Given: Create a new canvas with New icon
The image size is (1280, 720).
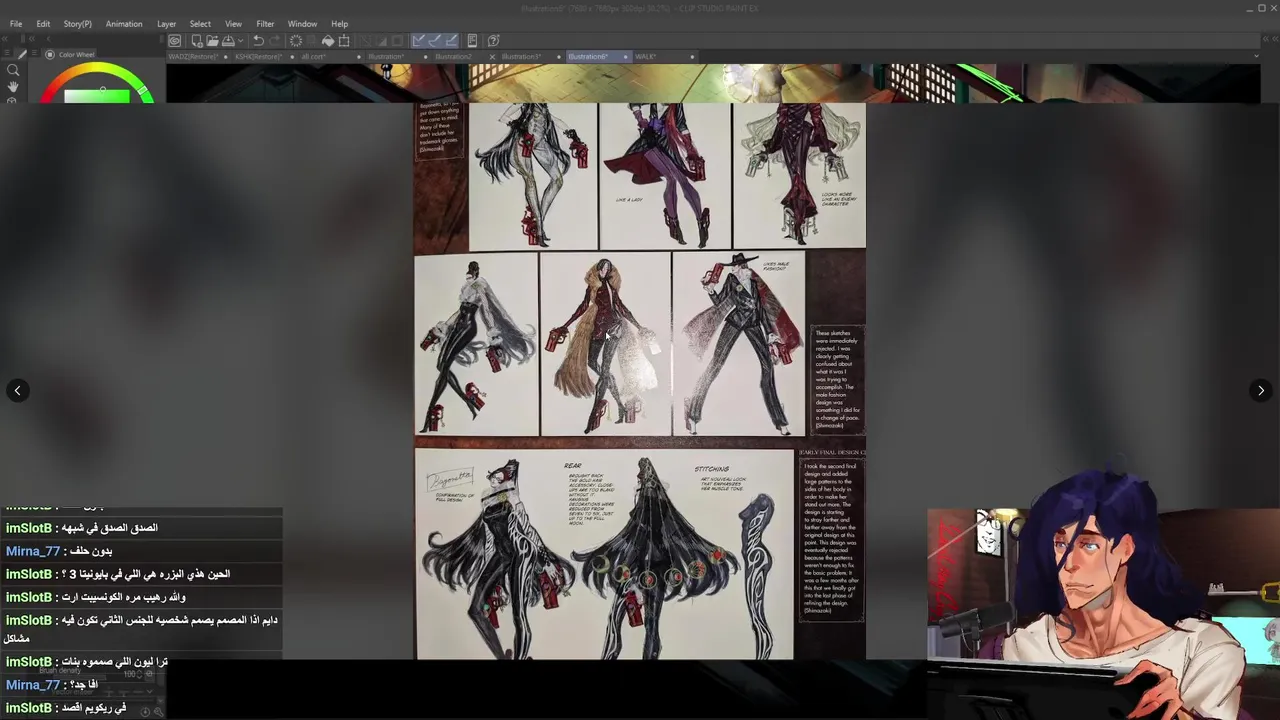Looking at the screenshot, I should click(197, 41).
